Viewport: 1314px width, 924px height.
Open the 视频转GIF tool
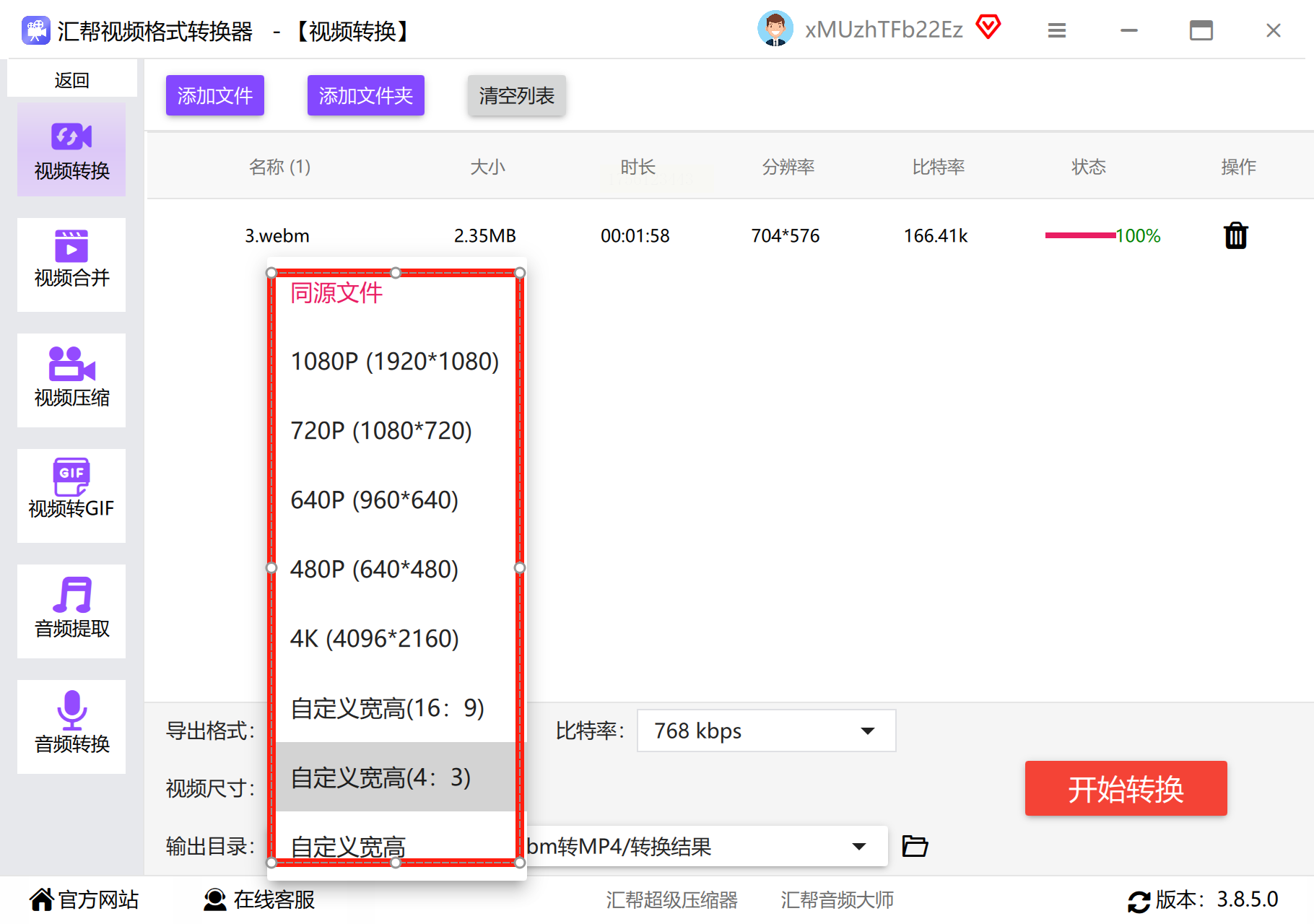click(x=71, y=495)
